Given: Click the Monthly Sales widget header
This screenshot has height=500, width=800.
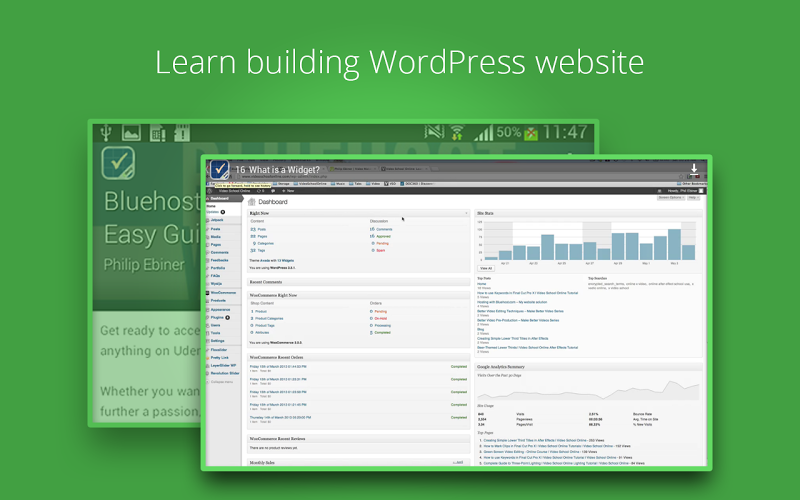Looking at the screenshot, I should point(359,462).
